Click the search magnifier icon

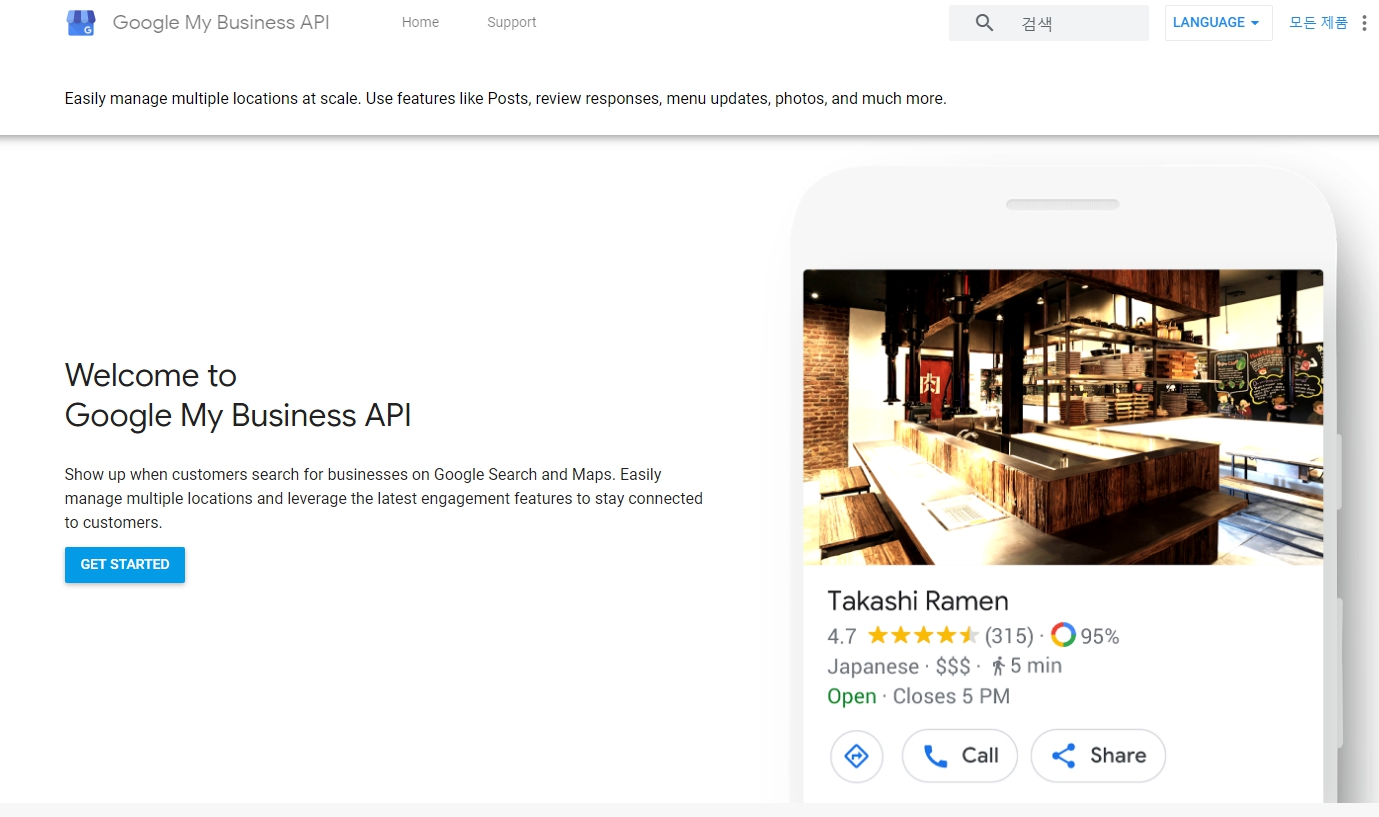984,21
